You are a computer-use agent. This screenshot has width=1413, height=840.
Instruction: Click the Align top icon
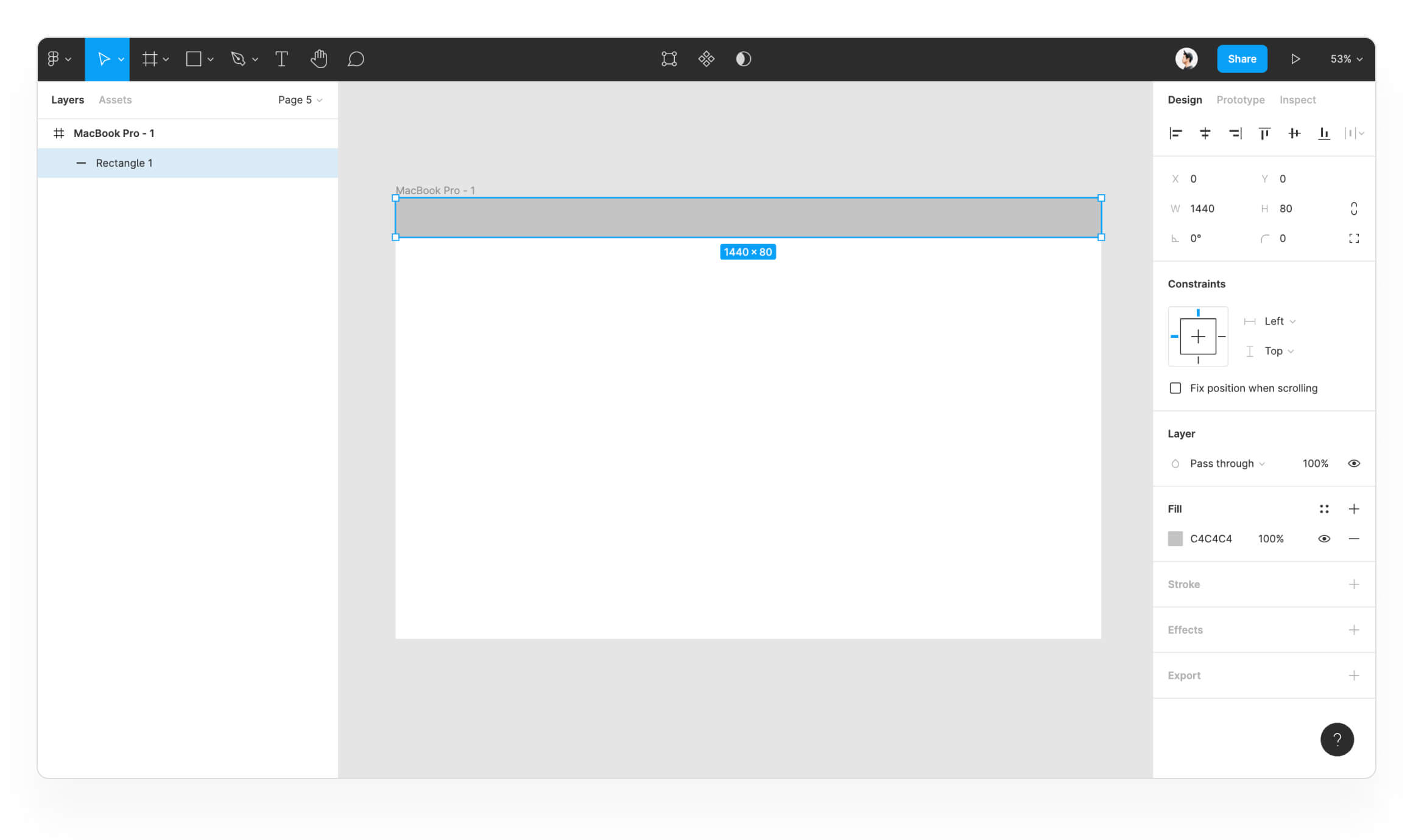tap(1264, 133)
